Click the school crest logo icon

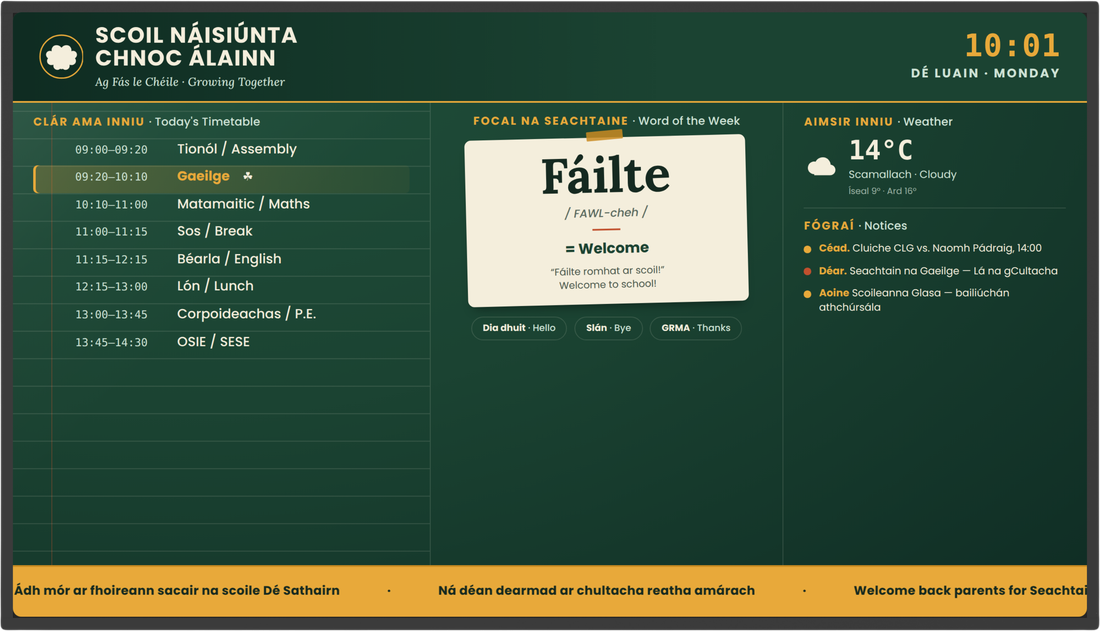(61, 57)
